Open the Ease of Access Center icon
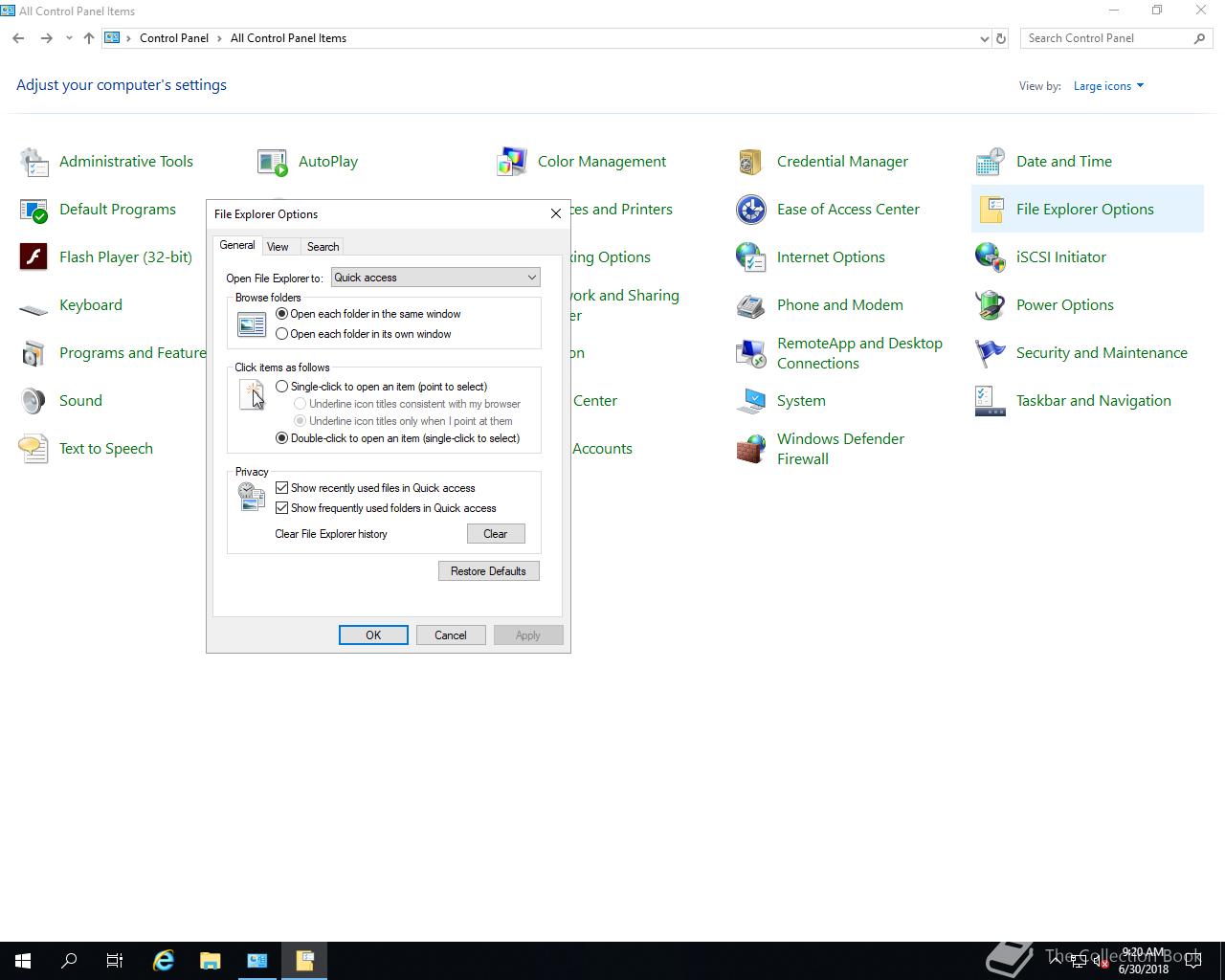This screenshot has width=1225, height=980. 751,210
